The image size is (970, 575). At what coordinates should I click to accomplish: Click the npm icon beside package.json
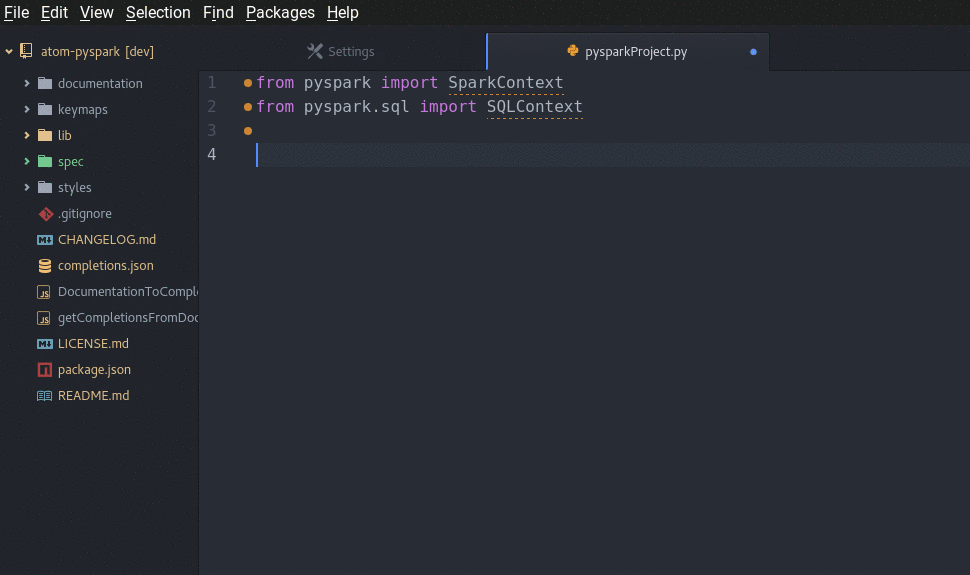click(45, 370)
